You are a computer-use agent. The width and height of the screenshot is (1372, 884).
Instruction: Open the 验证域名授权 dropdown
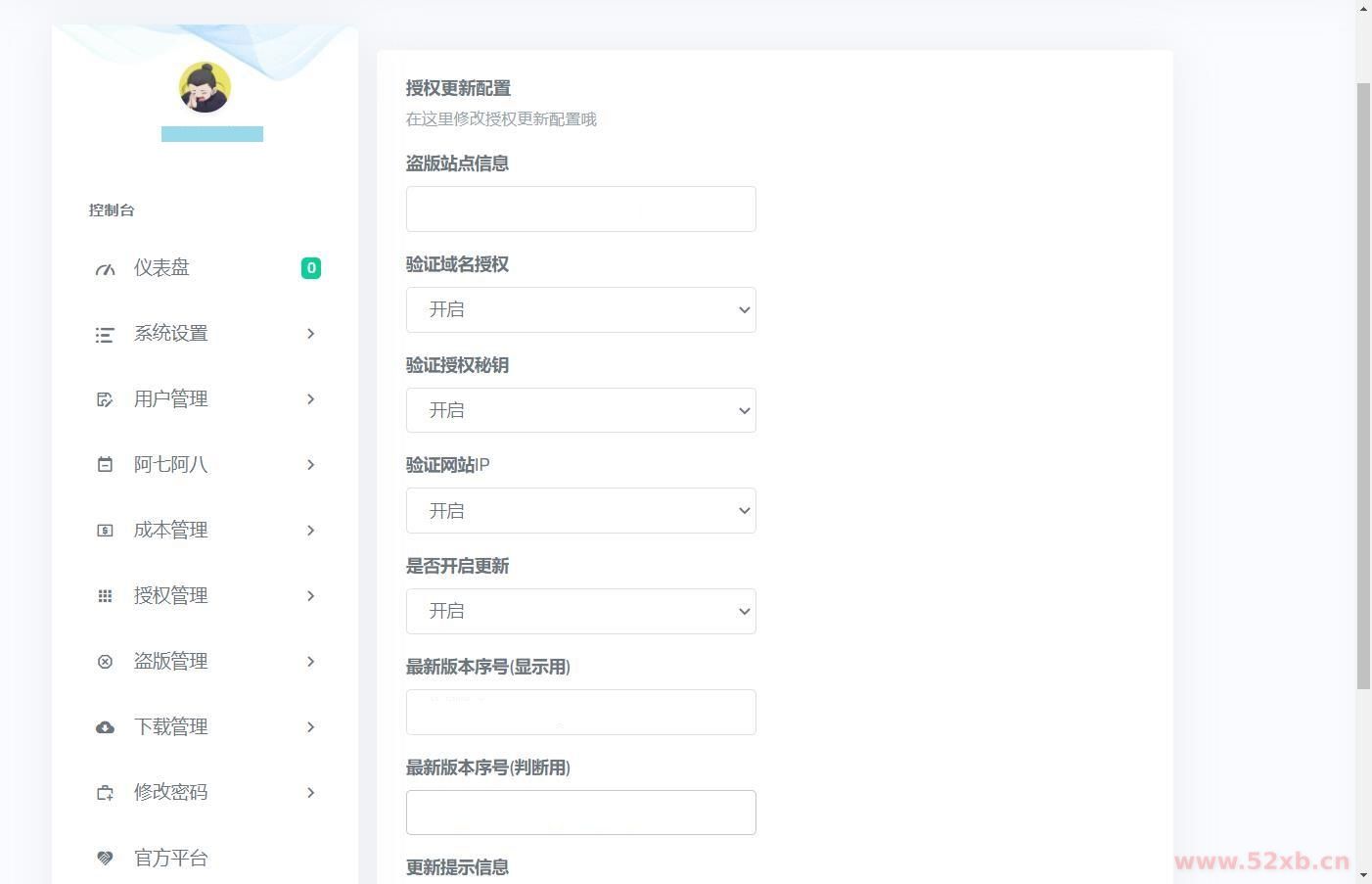(x=580, y=310)
